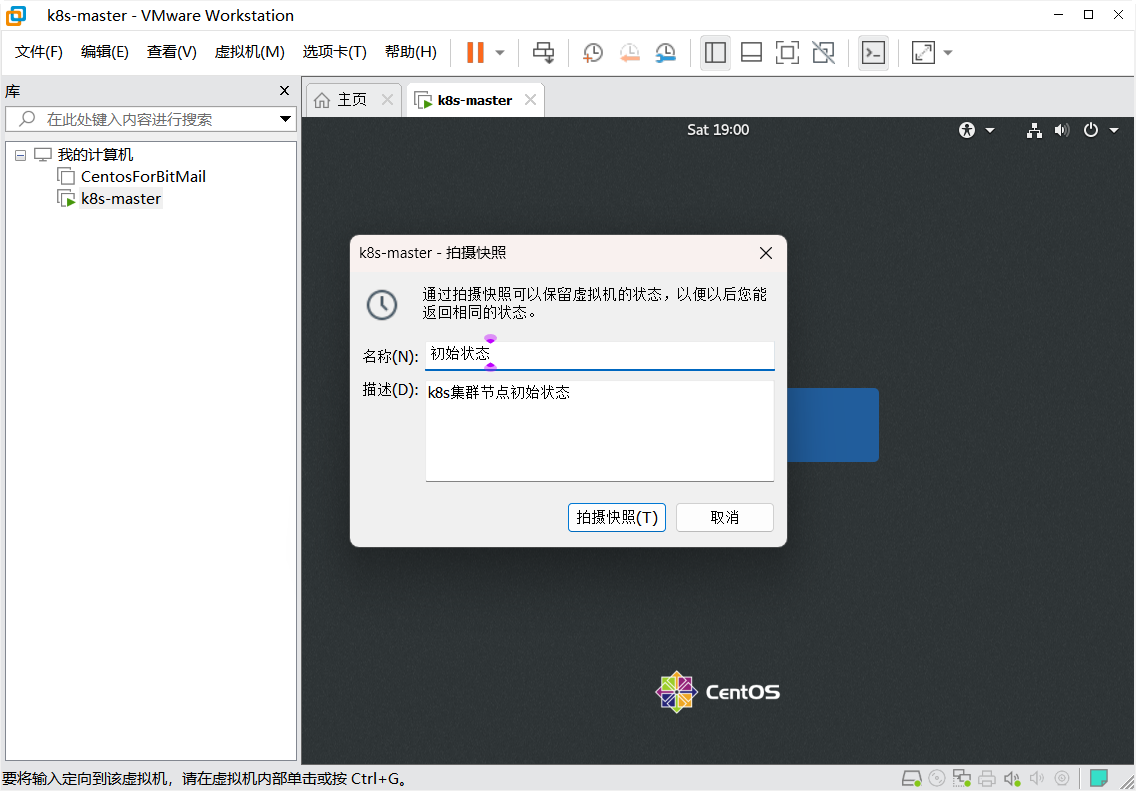Open the stretch display options dropdown arrow

click(948, 53)
